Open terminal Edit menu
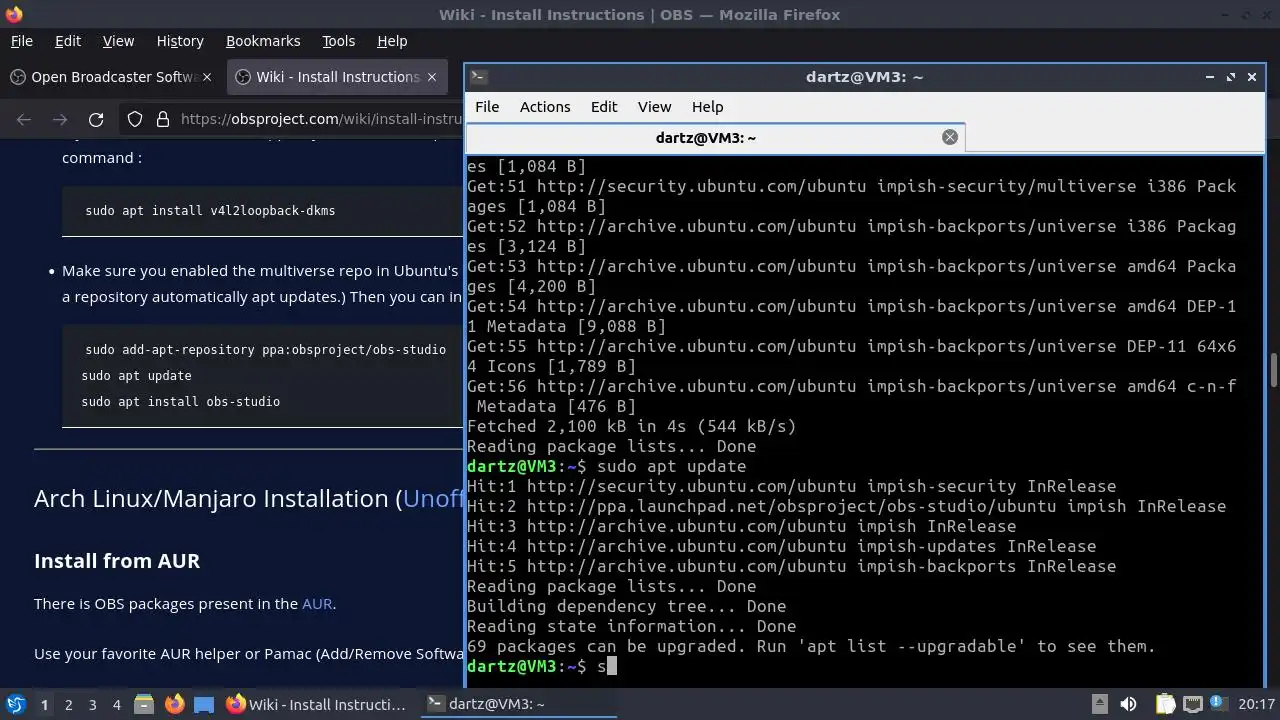Viewport: 1280px width, 720px height. pyautogui.click(x=604, y=107)
